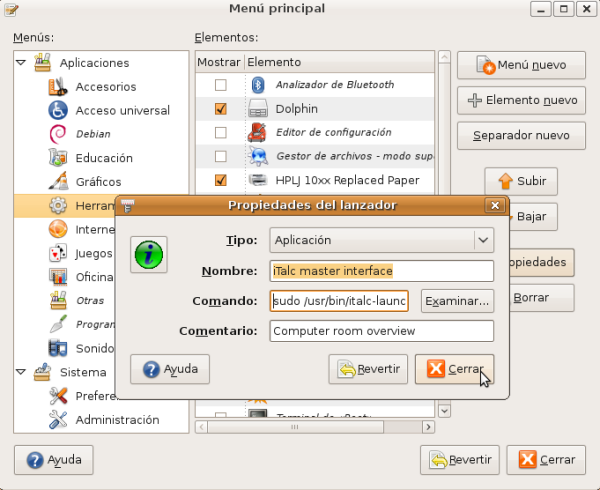Viewport: 600px width, 490px height.
Task: Click Revertir in the launcher dialog
Action: tap(369, 369)
